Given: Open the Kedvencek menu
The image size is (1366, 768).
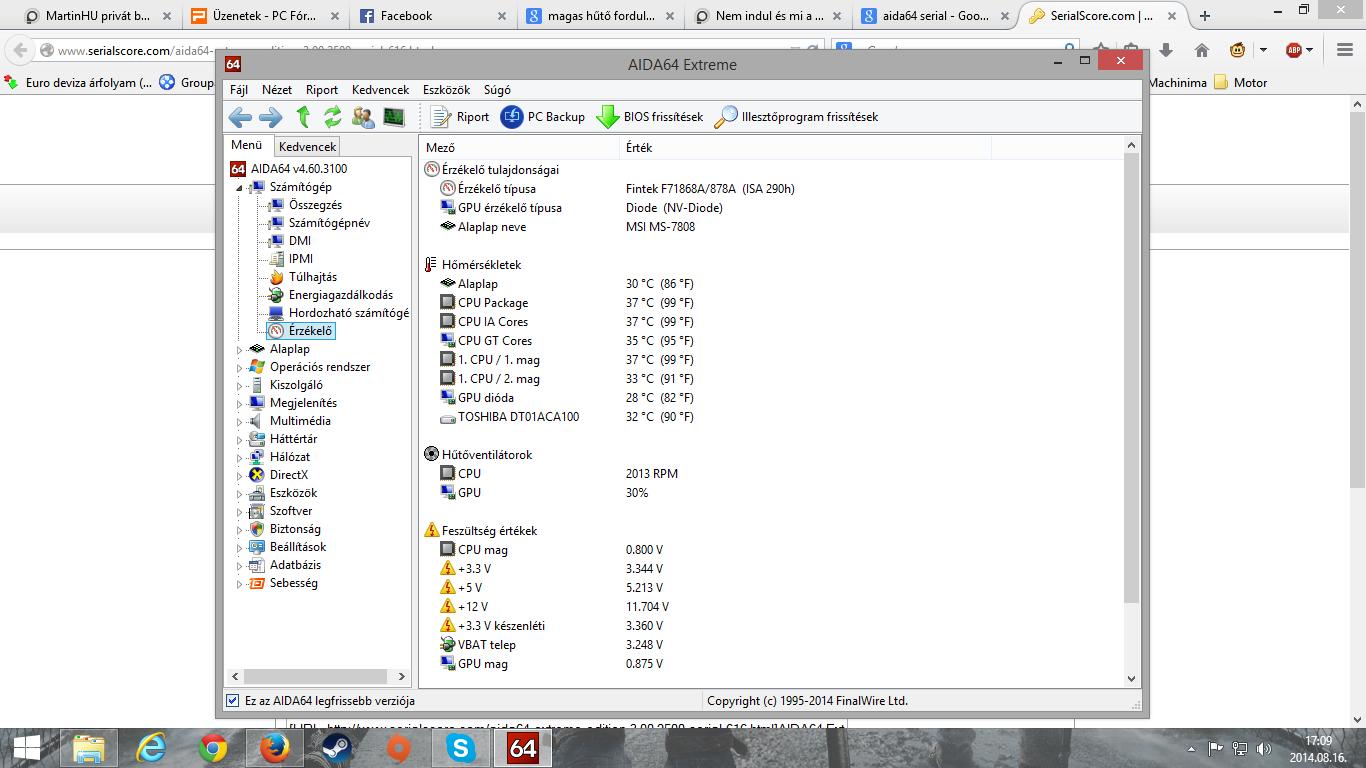Looking at the screenshot, I should [380, 89].
